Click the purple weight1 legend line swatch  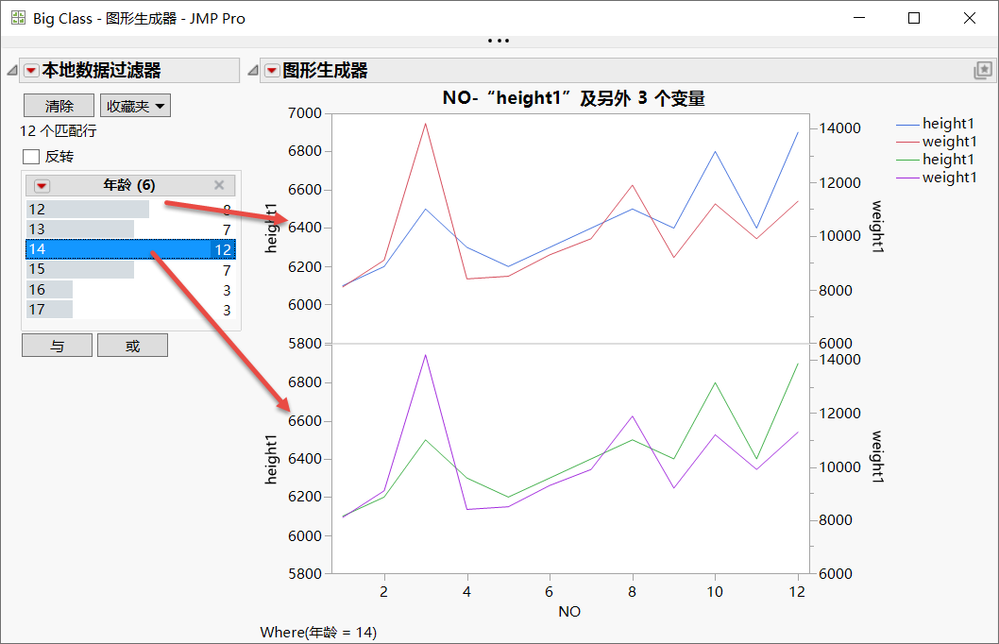coord(907,178)
